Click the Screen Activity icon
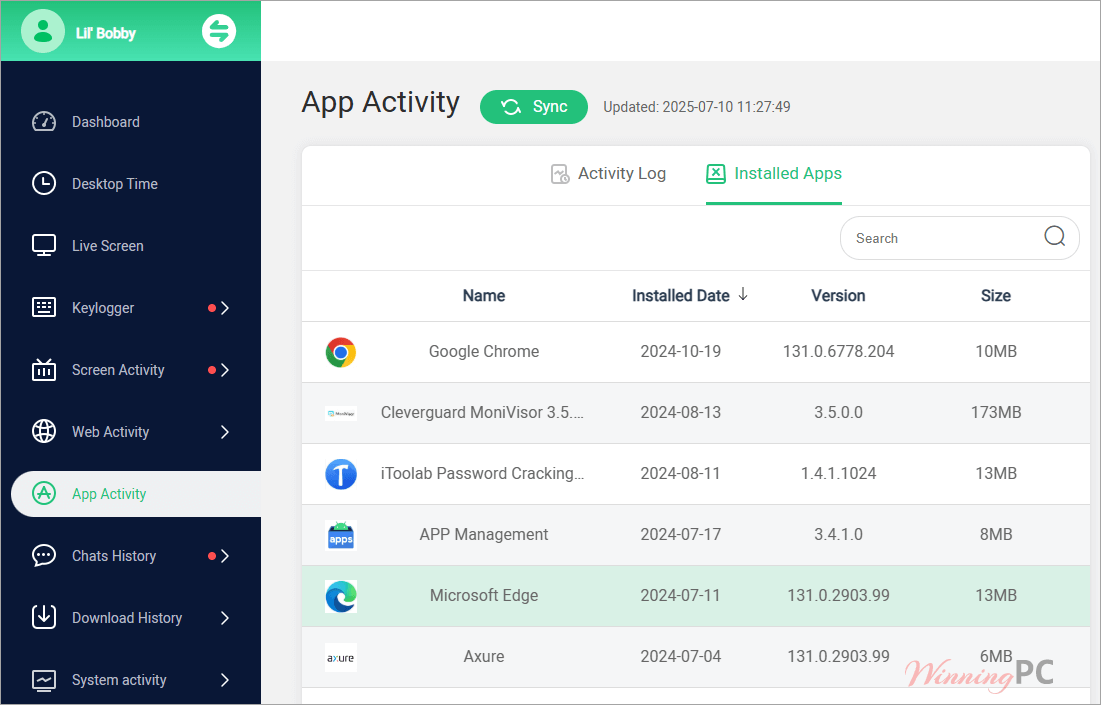 (44, 369)
